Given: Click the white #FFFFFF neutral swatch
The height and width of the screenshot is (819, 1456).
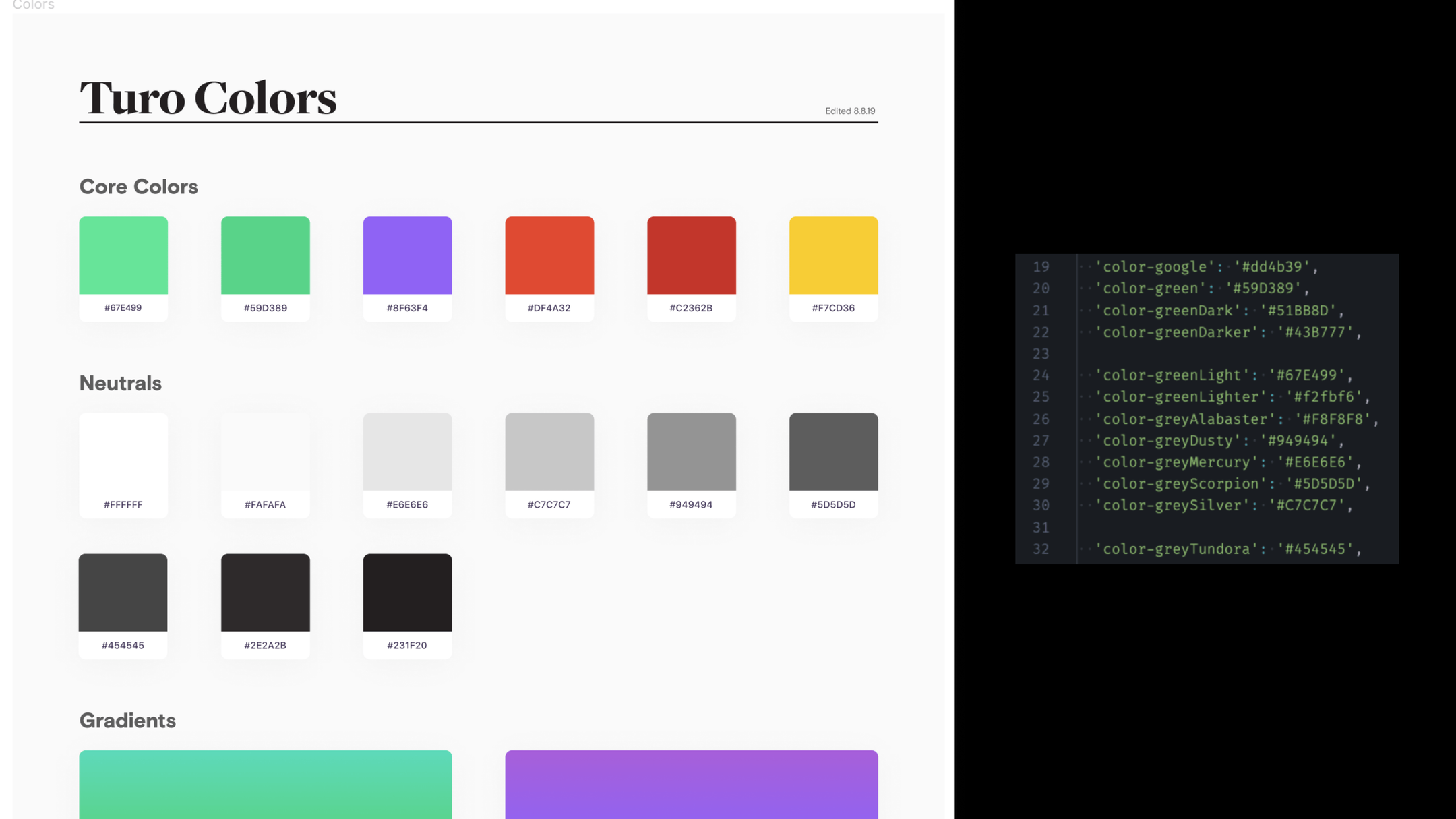Looking at the screenshot, I should coord(123,452).
